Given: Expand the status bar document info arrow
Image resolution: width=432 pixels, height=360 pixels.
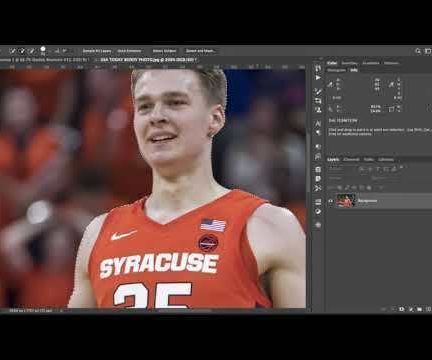Looking at the screenshot, I should coord(61,311).
